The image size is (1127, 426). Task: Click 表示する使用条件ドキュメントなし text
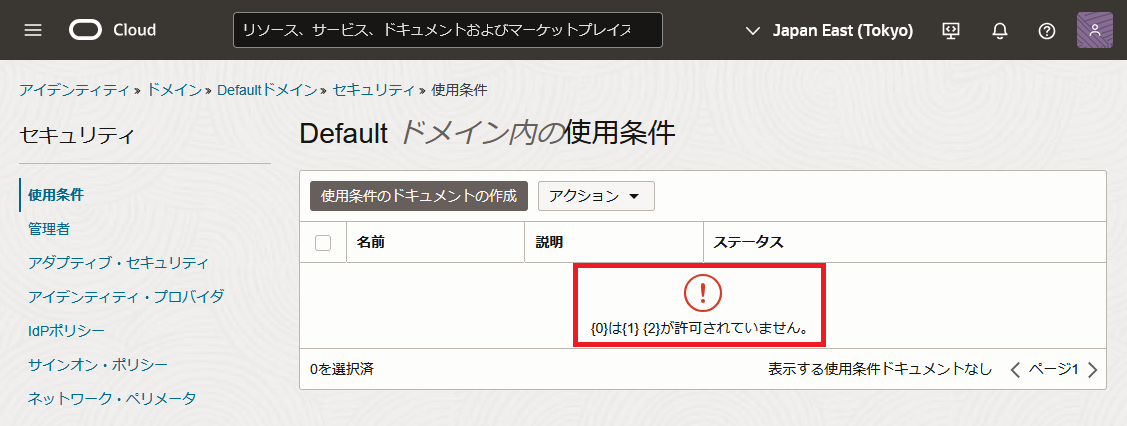[x=880, y=370]
